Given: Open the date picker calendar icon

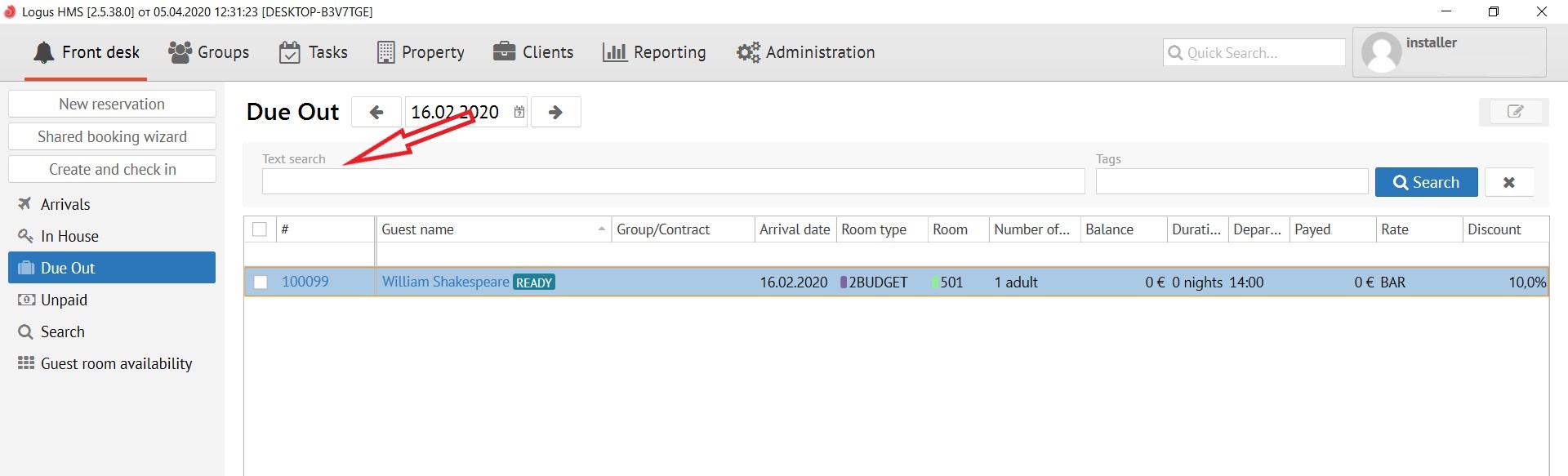Looking at the screenshot, I should 519,113.
